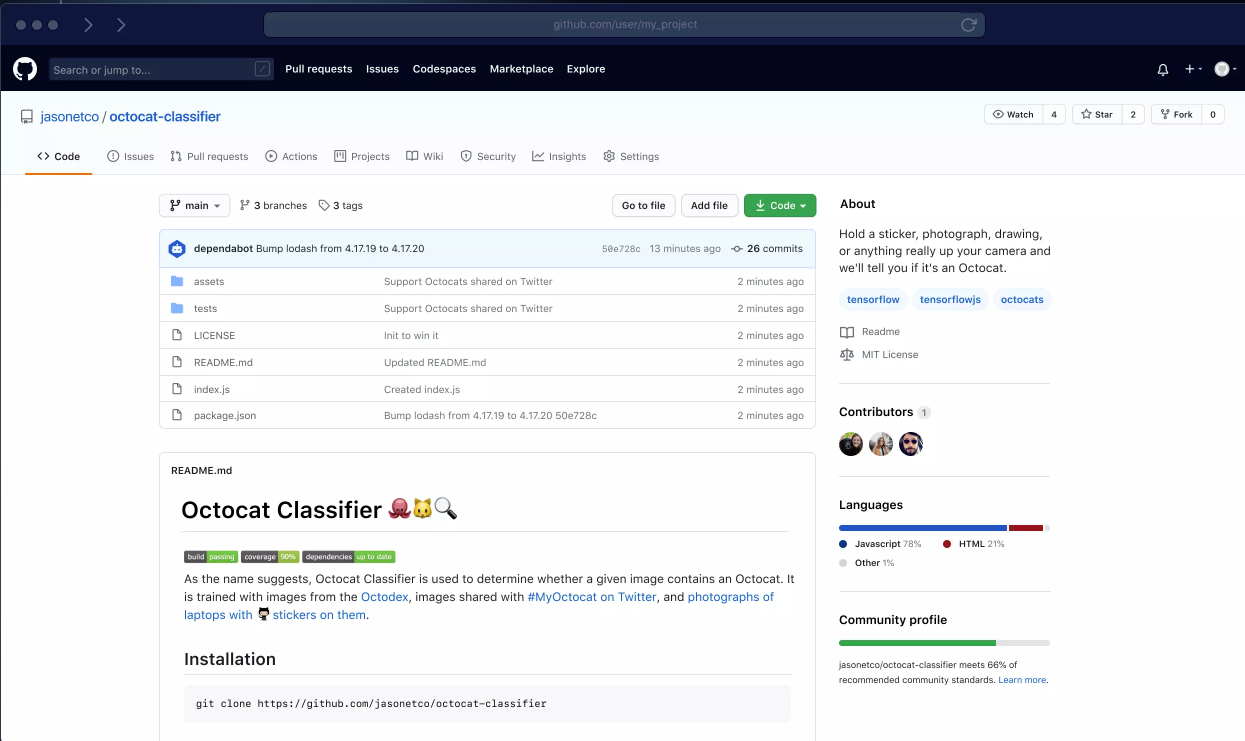This screenshot has height=741, width=1245.
Task: Go forward with the browser arrow
Action: pos(121,24)
